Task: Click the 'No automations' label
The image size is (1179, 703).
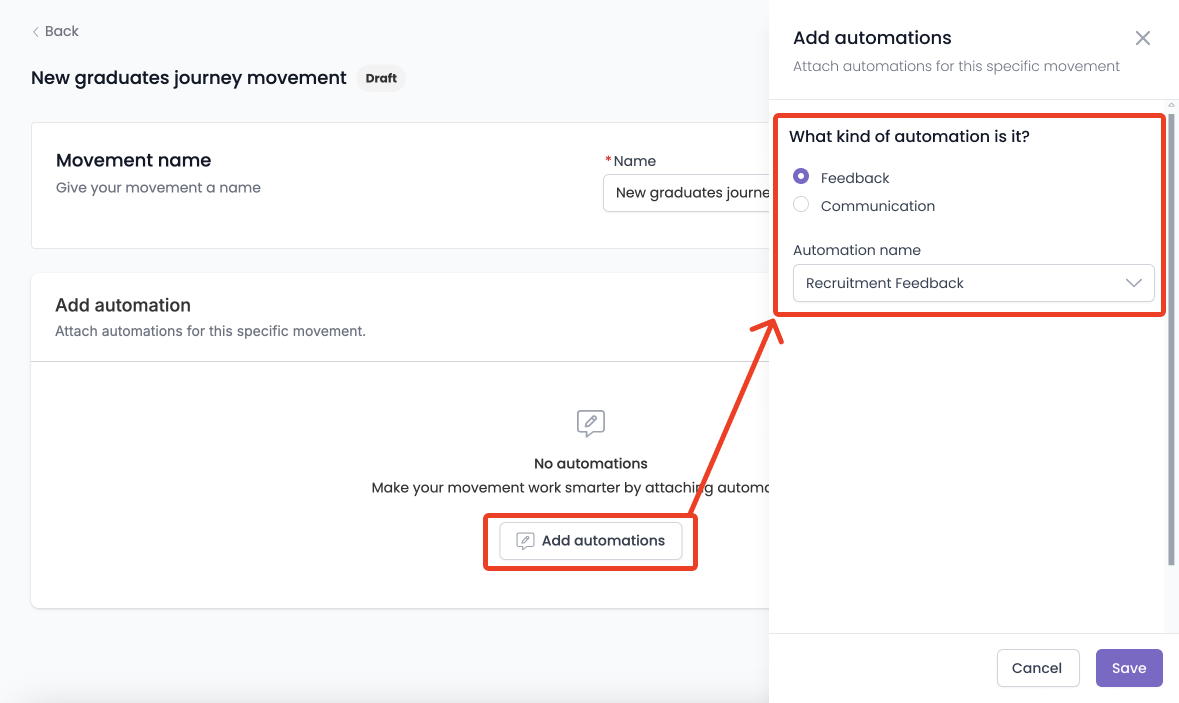Action: point(590,463)
